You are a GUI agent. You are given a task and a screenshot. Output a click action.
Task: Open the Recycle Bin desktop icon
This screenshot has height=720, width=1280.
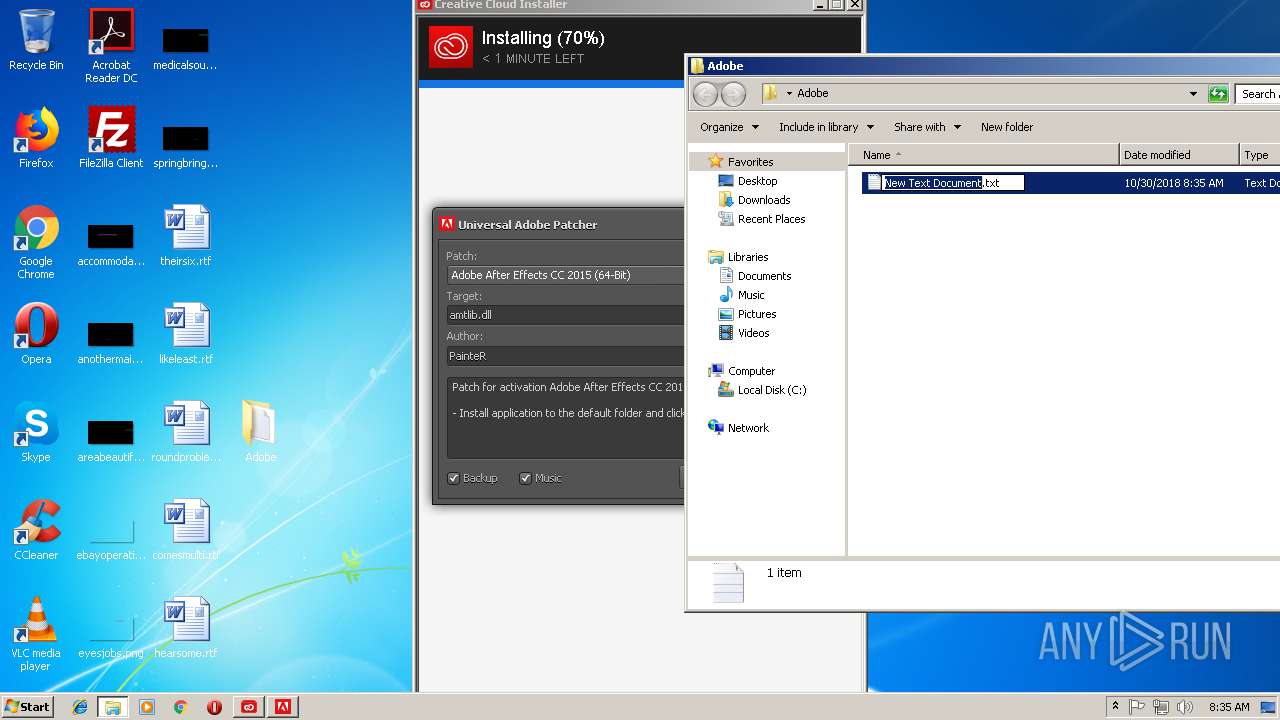coord(36,40)
